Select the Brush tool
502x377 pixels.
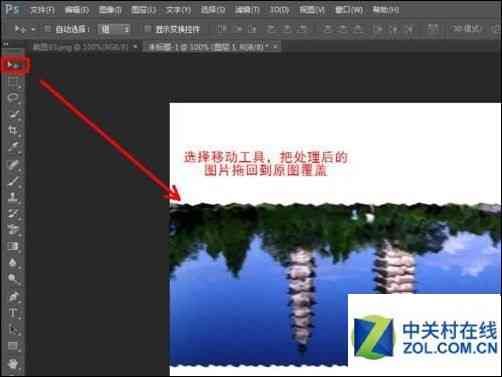13,181
